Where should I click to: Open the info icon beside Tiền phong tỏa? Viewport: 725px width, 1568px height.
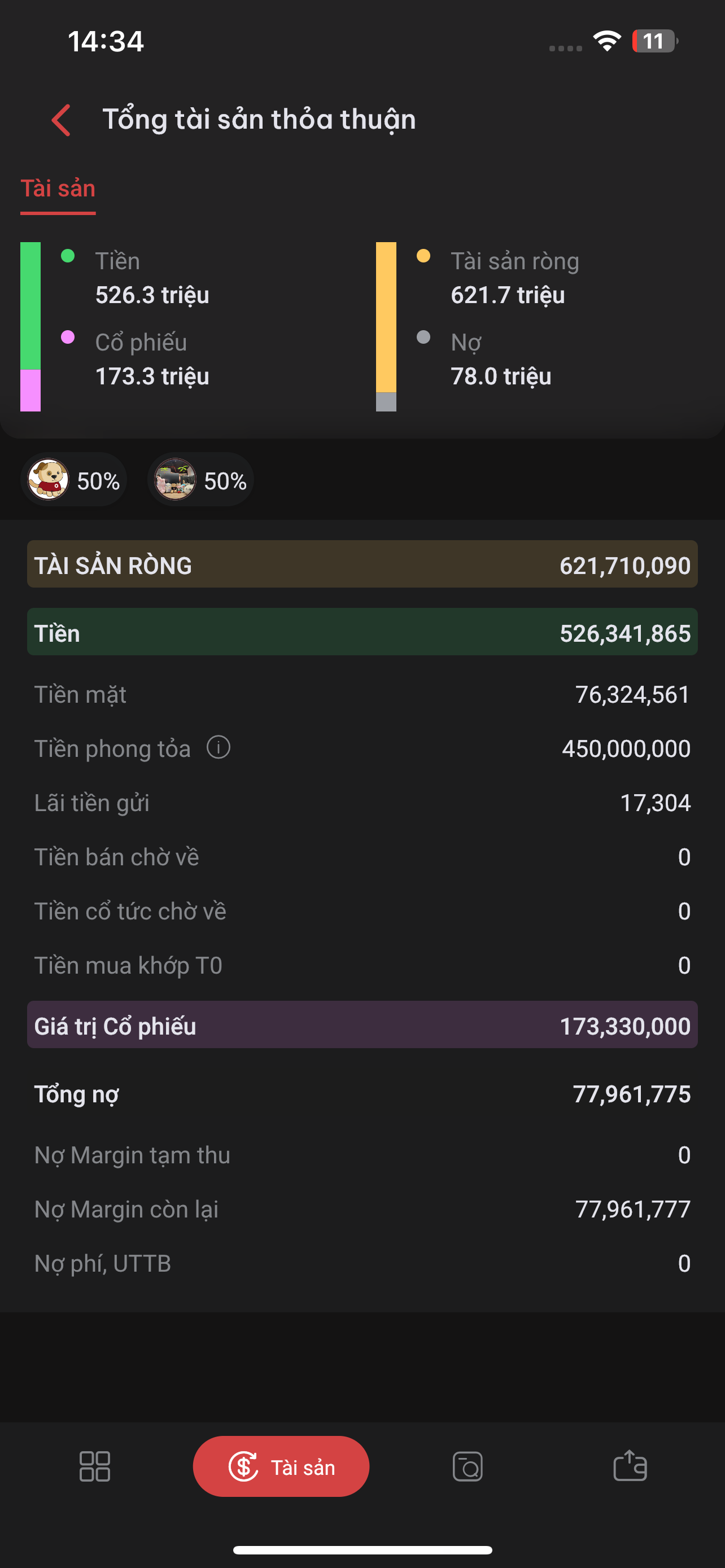(x=218, y=747)
